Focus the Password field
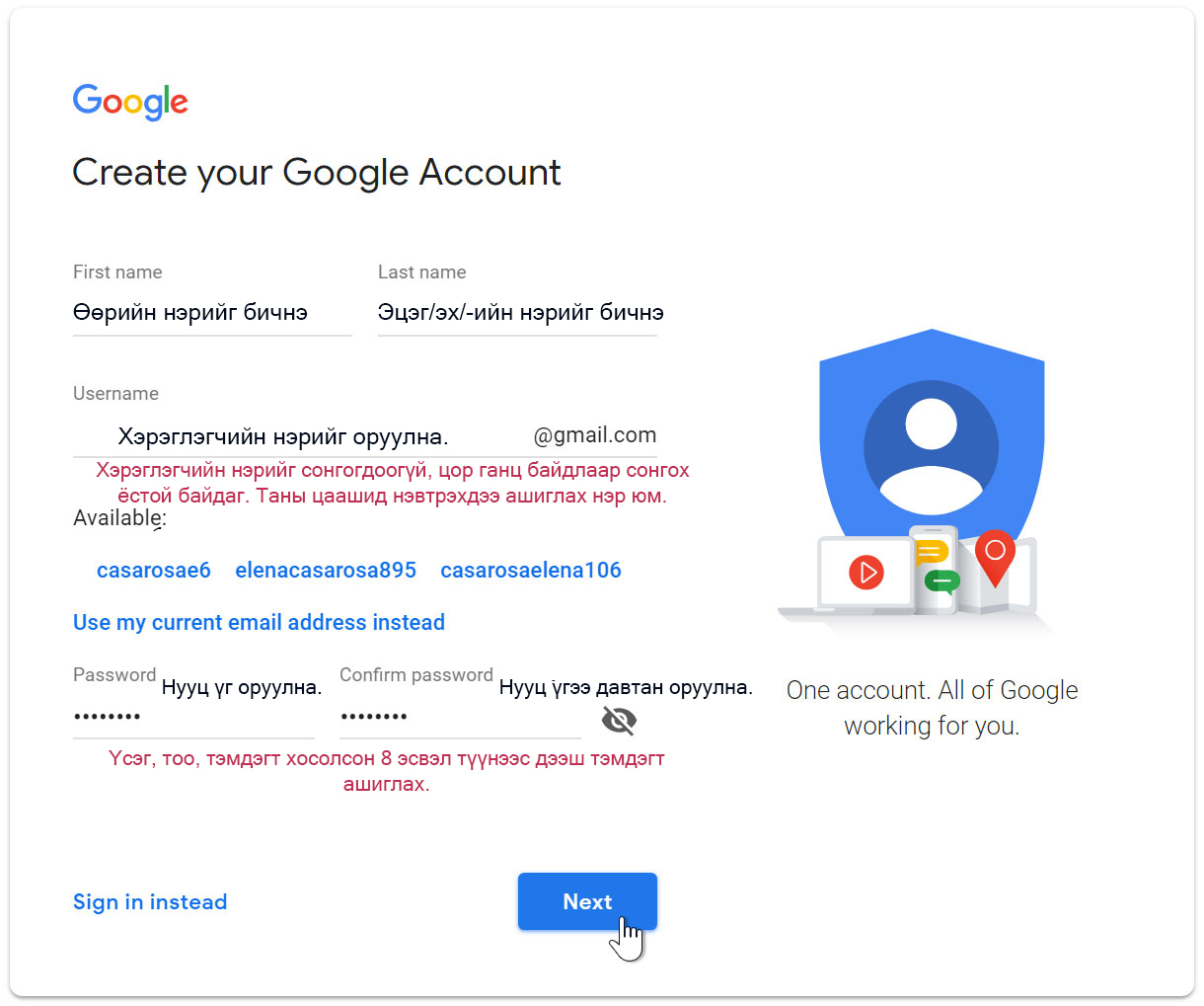Viewport: 1204px width, 1006px height. coord(193,717)
